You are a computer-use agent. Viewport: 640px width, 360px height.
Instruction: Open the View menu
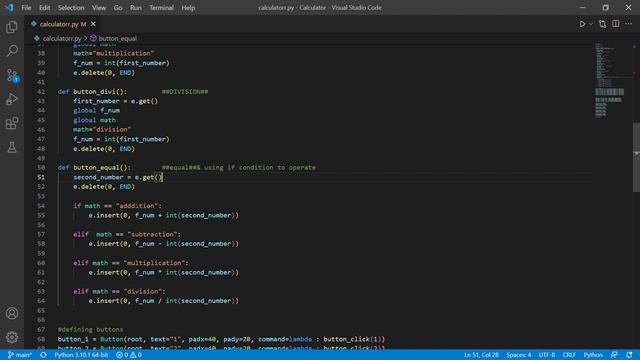pyautogui.click(x=99, y=8)
